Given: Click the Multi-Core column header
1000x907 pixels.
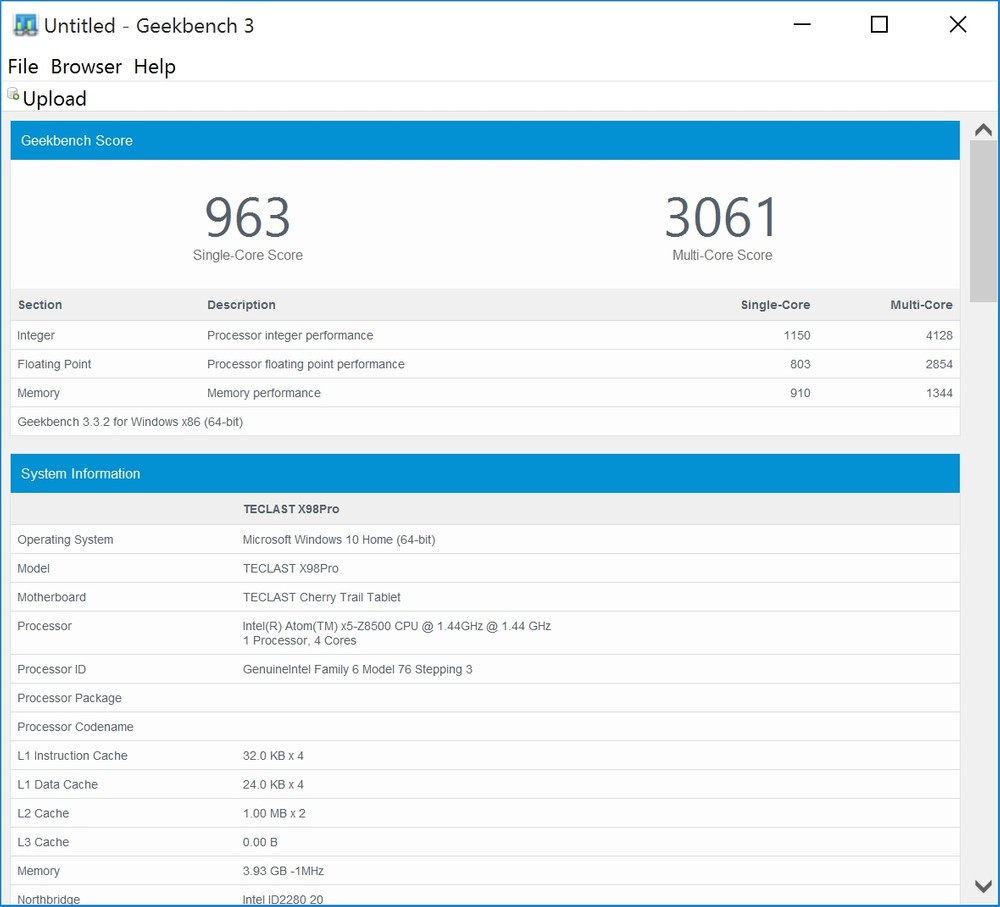Looking at the screenshot, I should click(921, 305).
